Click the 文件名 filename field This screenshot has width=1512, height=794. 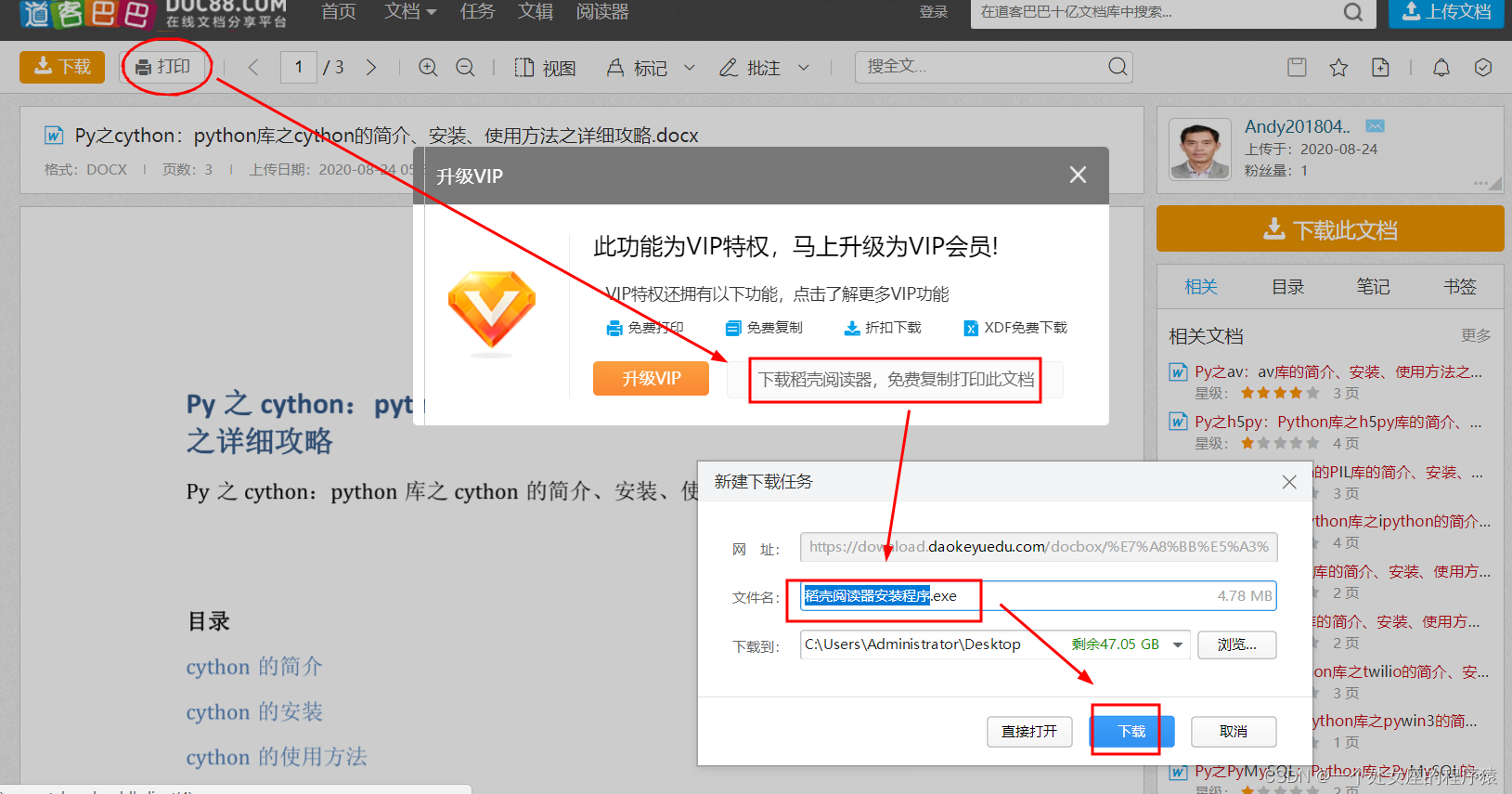coord(1039,596)
